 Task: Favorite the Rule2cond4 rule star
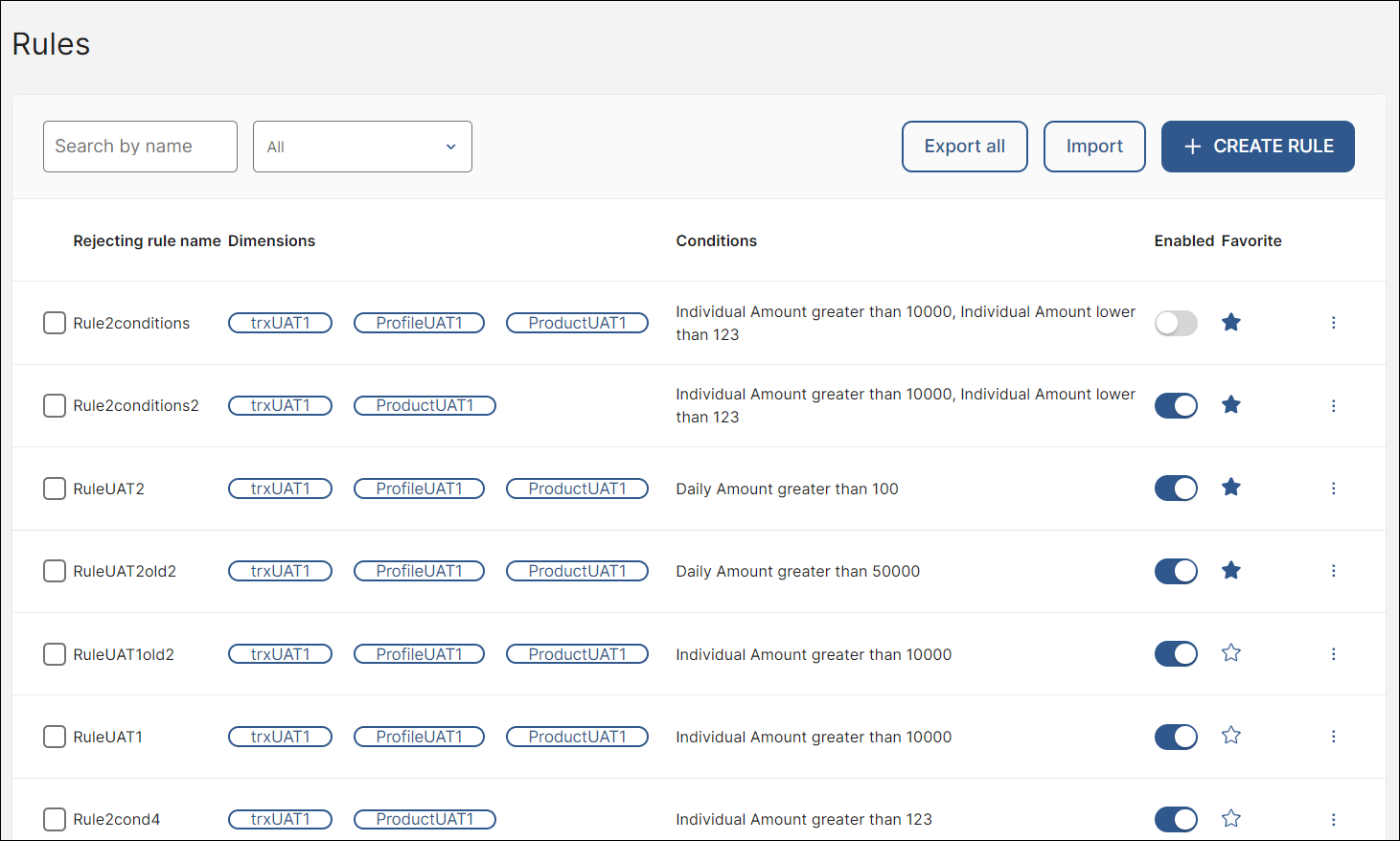[1231, 819]
